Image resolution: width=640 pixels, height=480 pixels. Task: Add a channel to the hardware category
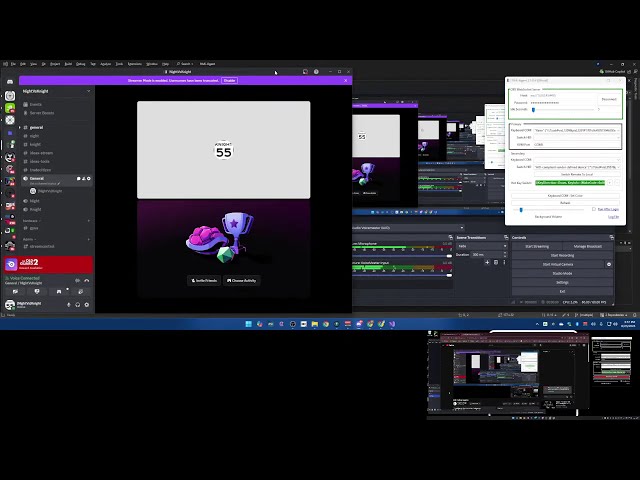[89, 221]
